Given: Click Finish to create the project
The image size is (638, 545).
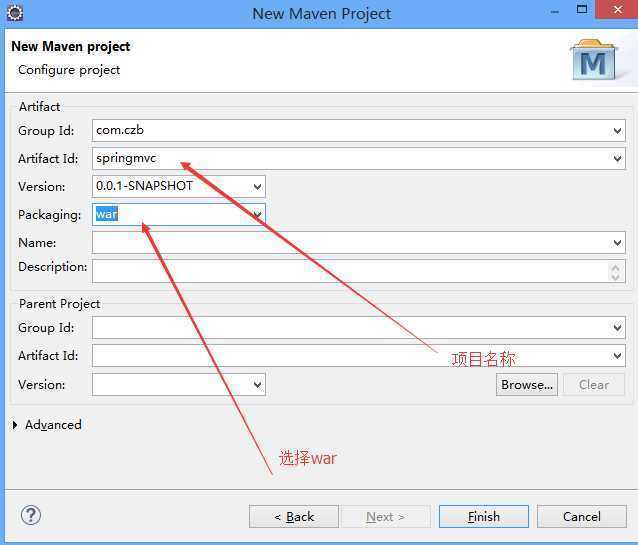Looking at the screenshot, I should [x=484, y=517].
